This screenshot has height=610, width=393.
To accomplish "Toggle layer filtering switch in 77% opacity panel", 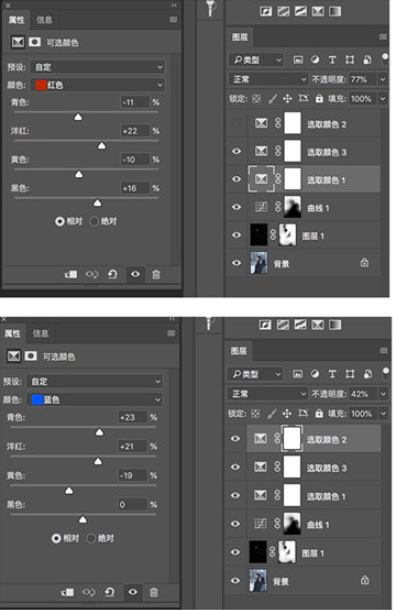I will 385,59.
